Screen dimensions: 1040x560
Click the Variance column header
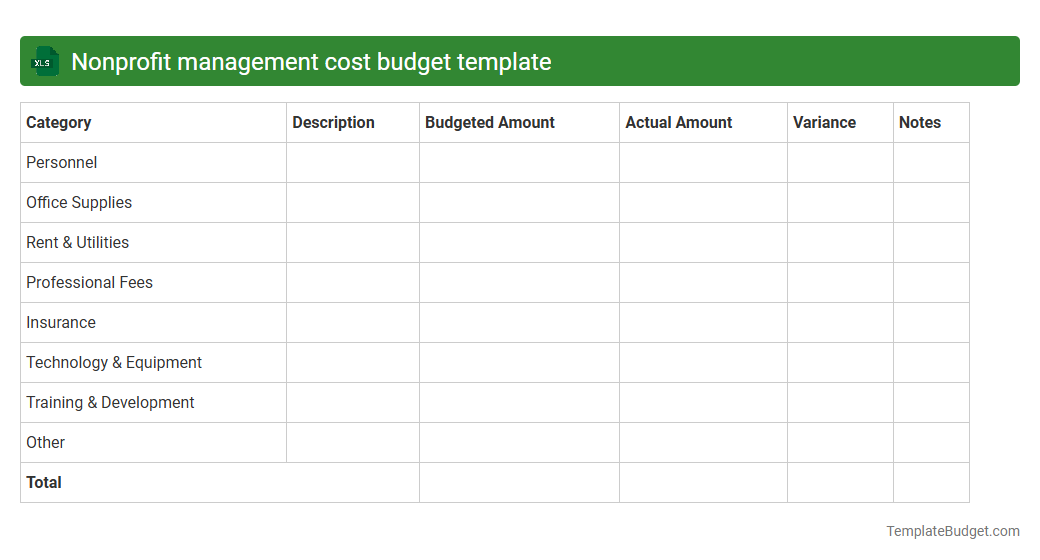pyautogui.click(x=840, y=123)
